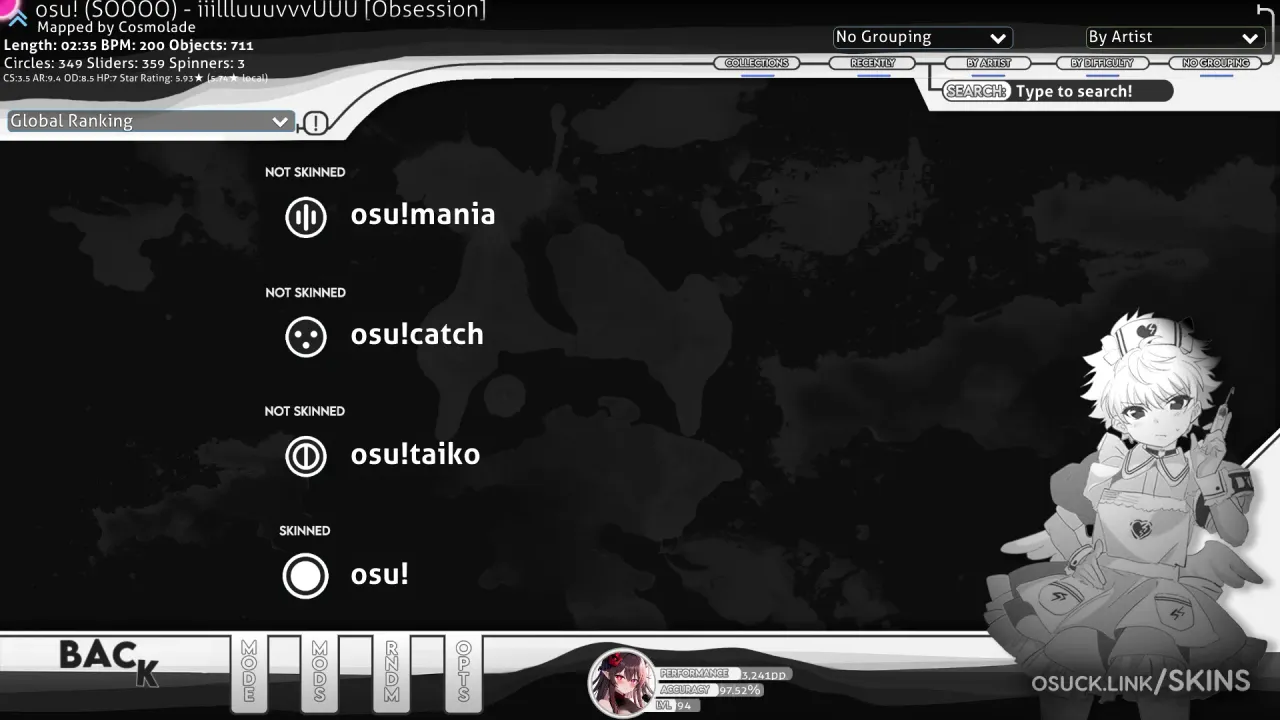Click the ACCURACY 97.52% stat

pyautogui.click(x=710, y=690)
